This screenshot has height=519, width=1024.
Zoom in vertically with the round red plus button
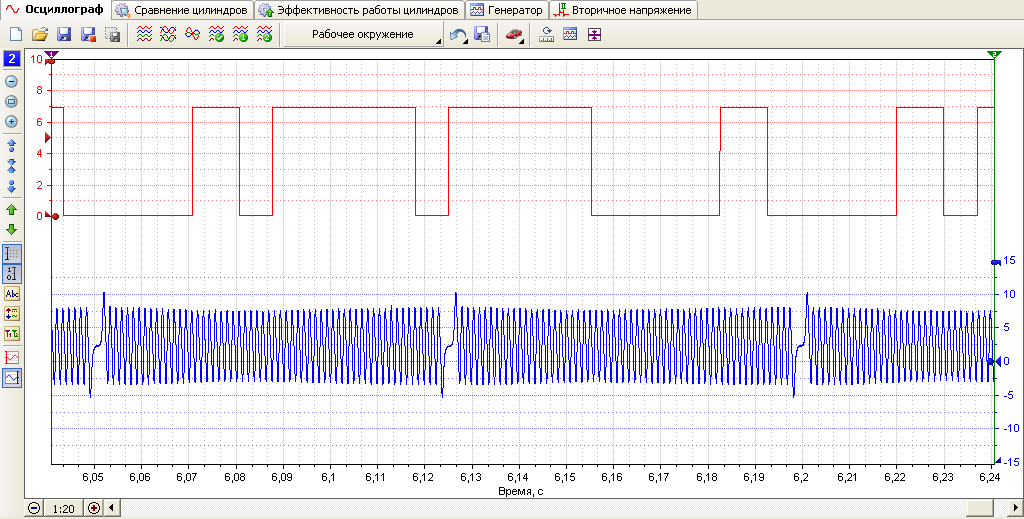click(11, 121)
